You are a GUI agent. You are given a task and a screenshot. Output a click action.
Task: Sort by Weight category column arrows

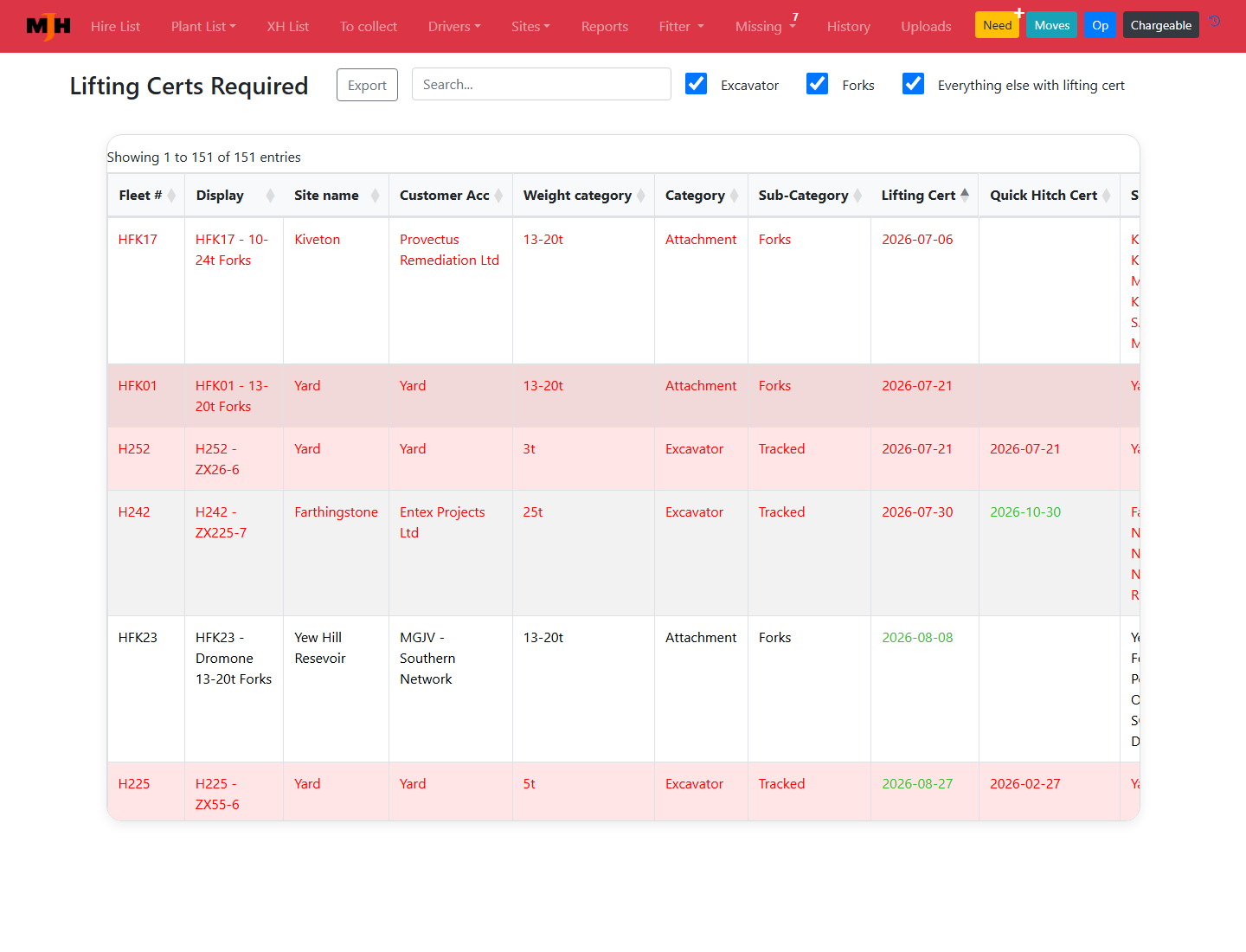click(x=641, y=196)
